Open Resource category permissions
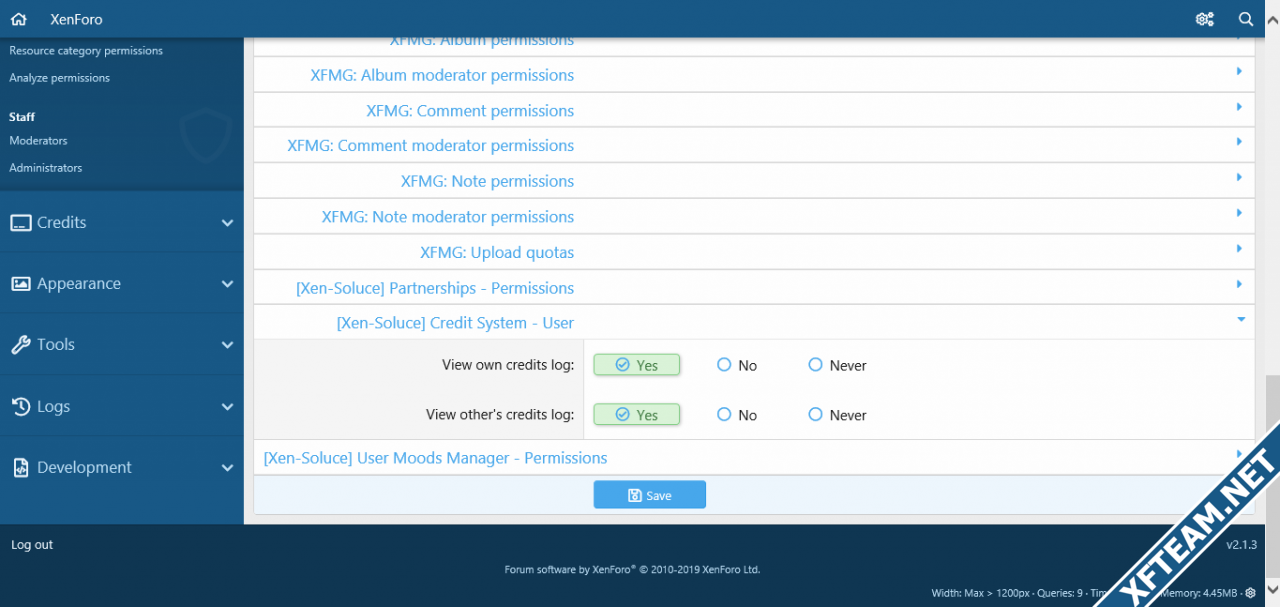Viewport: 1280px width, 607px height. pyautogui.click(x=86, y=50)
